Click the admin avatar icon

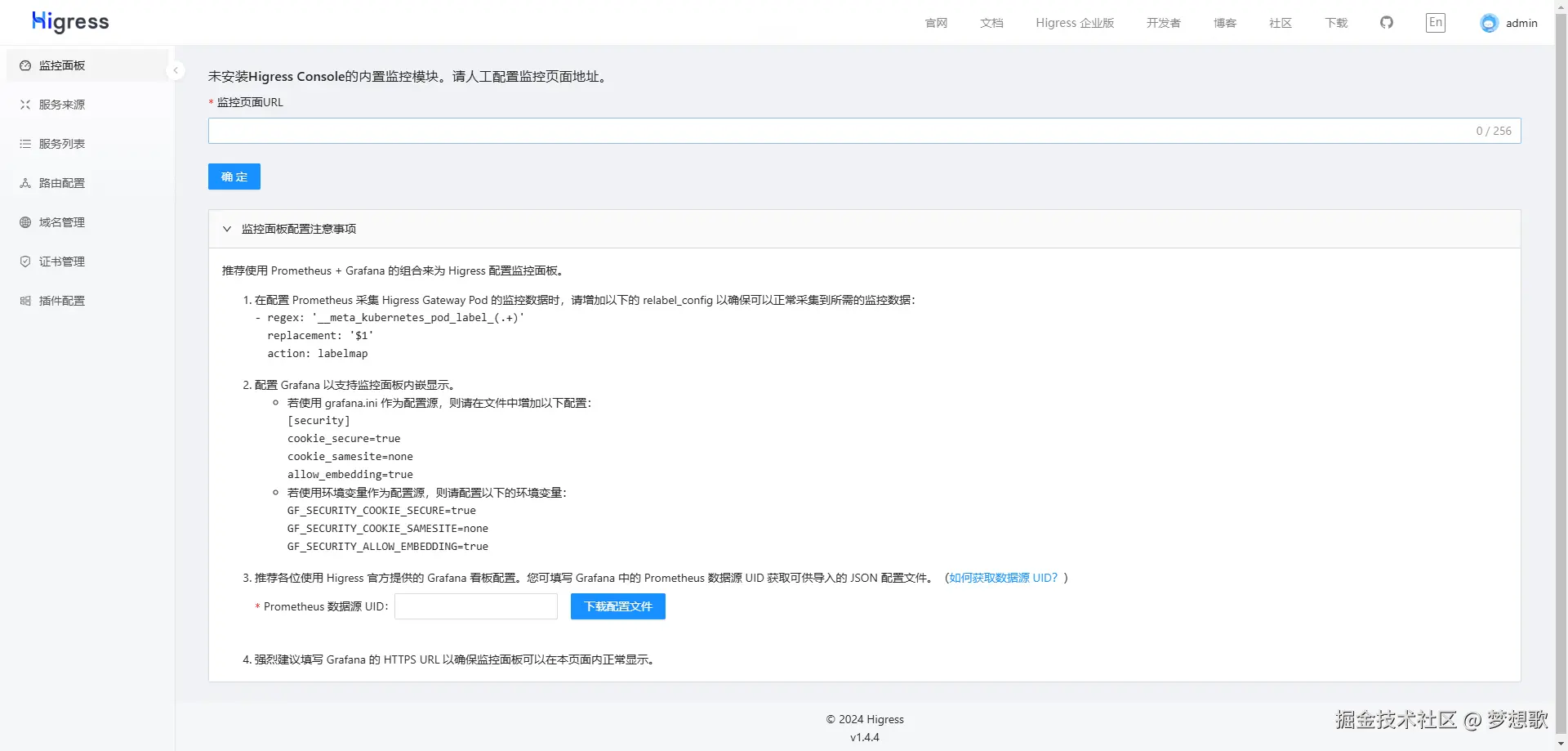(1490, 23)
